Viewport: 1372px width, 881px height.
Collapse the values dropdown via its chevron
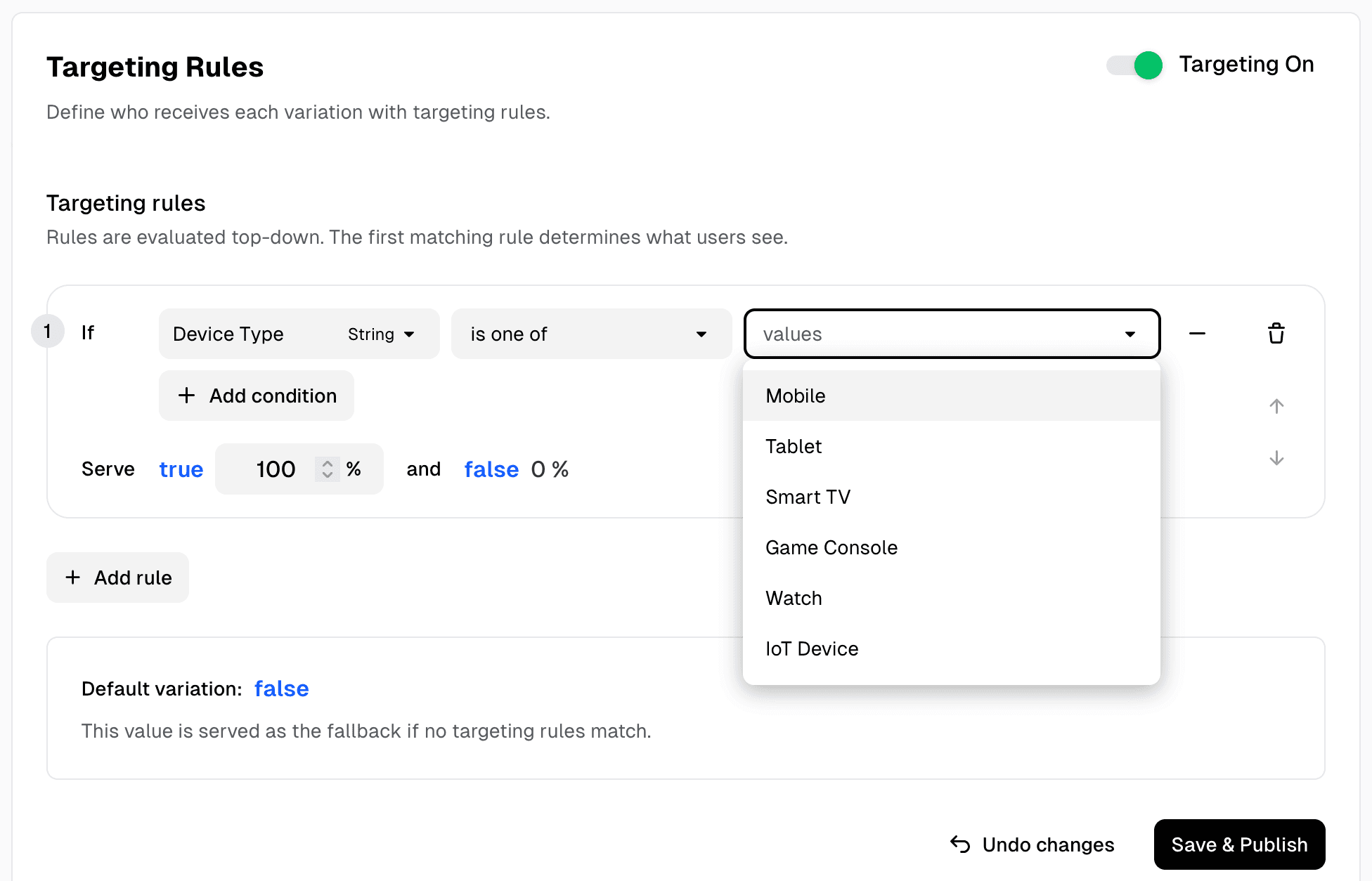tap(1130, 334)
